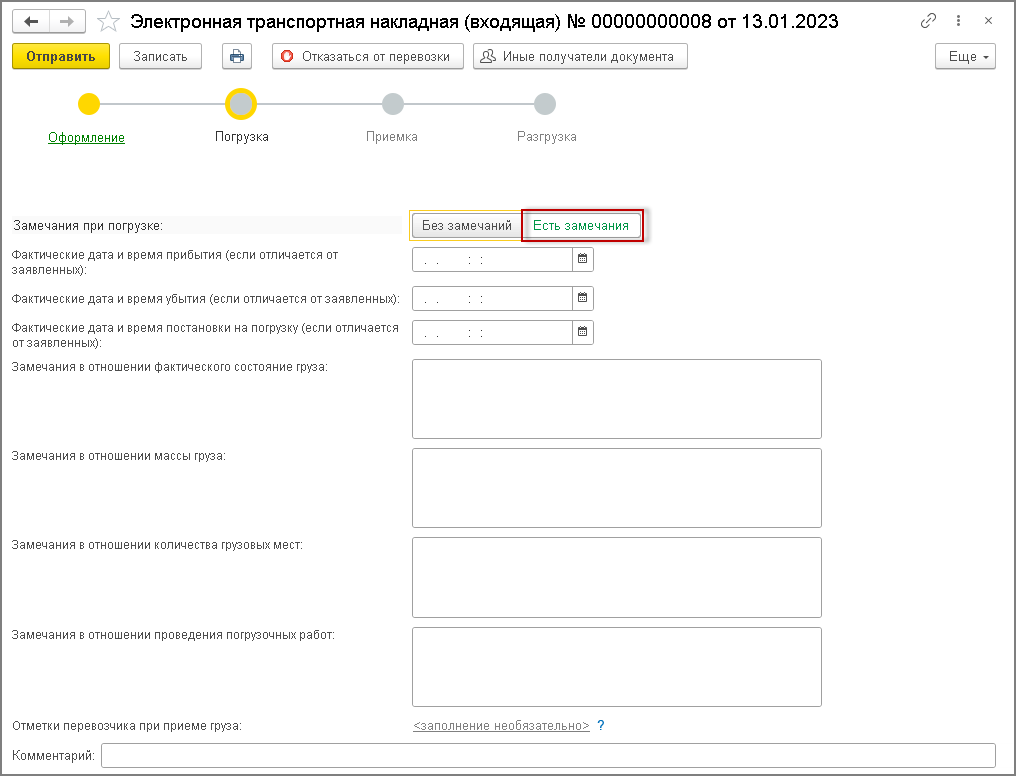Open calendar for loading placement date
Screen dimensions: 1016x776
tap(583, 332)
